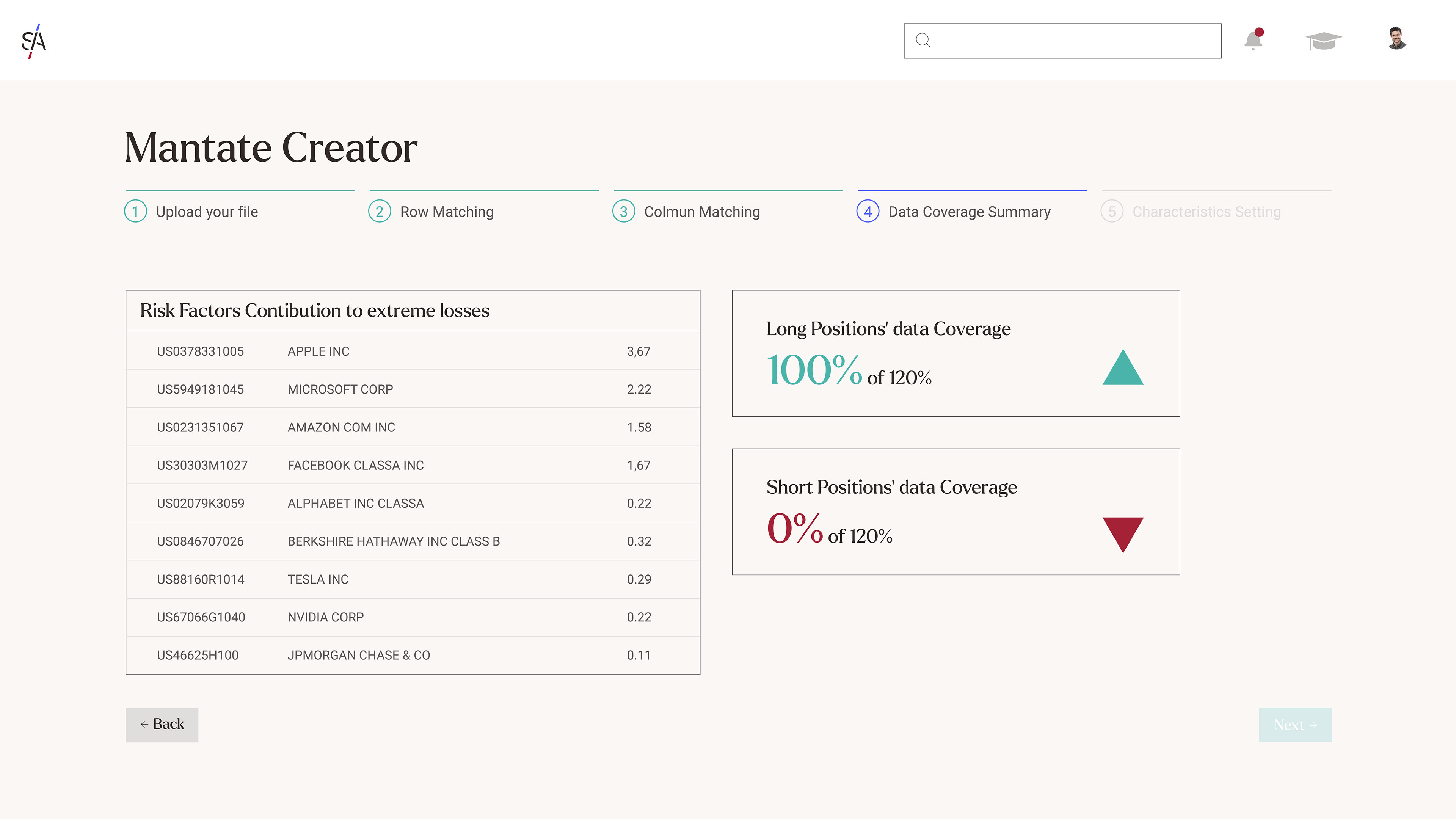Go to the Upload your file step
1456x819 pixels.
tap(207, 212)
